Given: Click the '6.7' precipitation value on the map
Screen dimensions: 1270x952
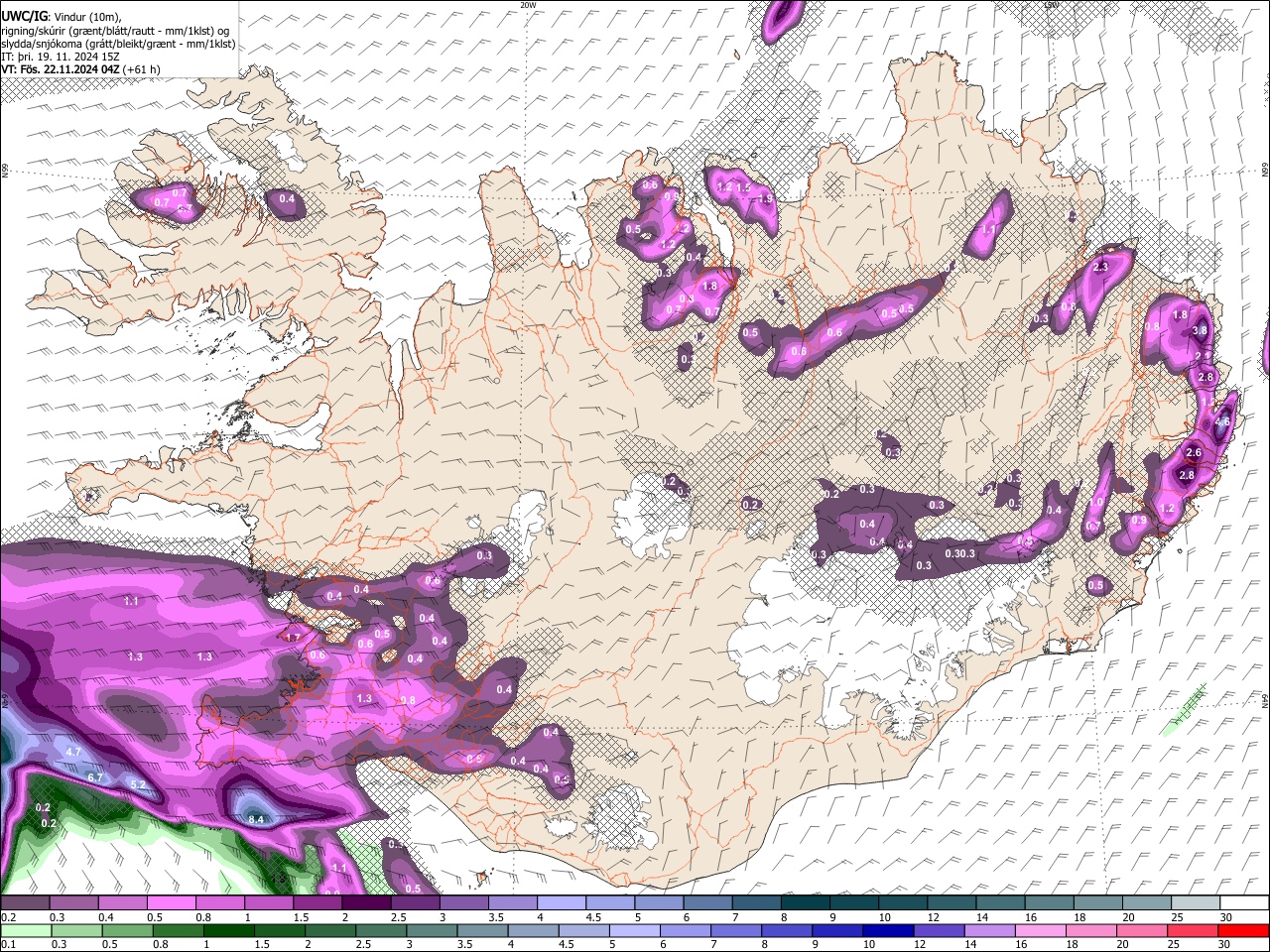Looking at the screenshot, I should (x=95, y=778).
